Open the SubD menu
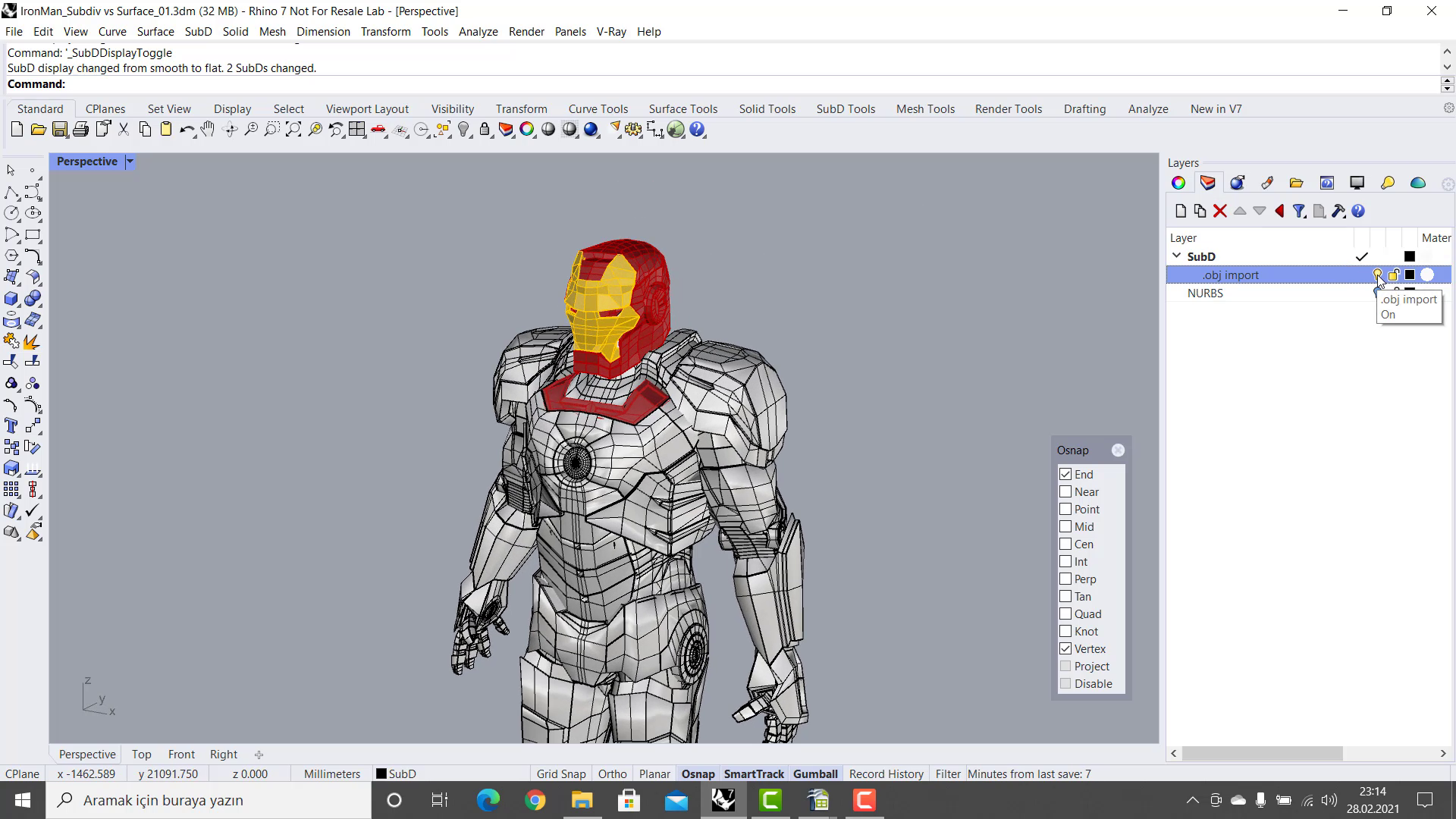The height and width of the screenshot is (819, 1456). [198, 32]
